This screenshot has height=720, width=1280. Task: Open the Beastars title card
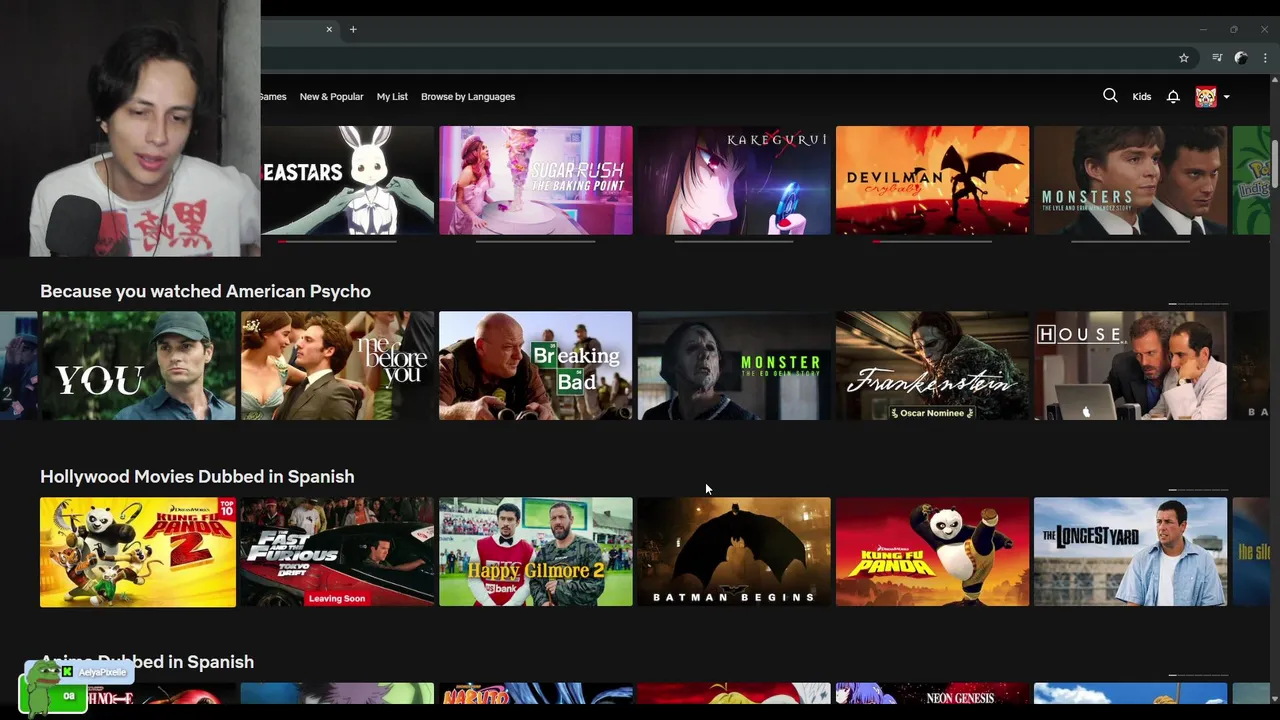pyautogui.click(x=347, y=180)
